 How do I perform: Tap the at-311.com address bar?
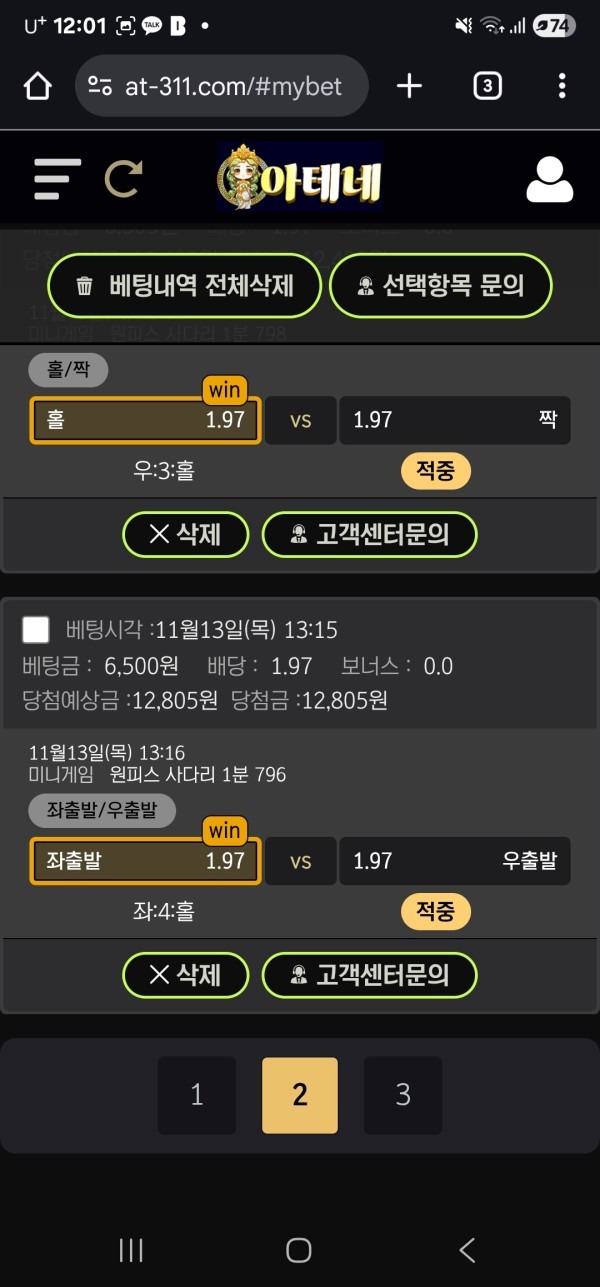click(222, 86)
